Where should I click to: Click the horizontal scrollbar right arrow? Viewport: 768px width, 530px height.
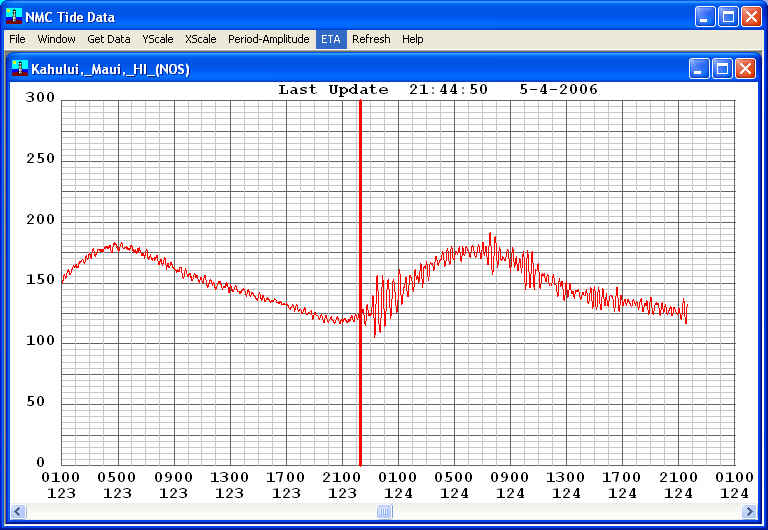tap(749, 512)
